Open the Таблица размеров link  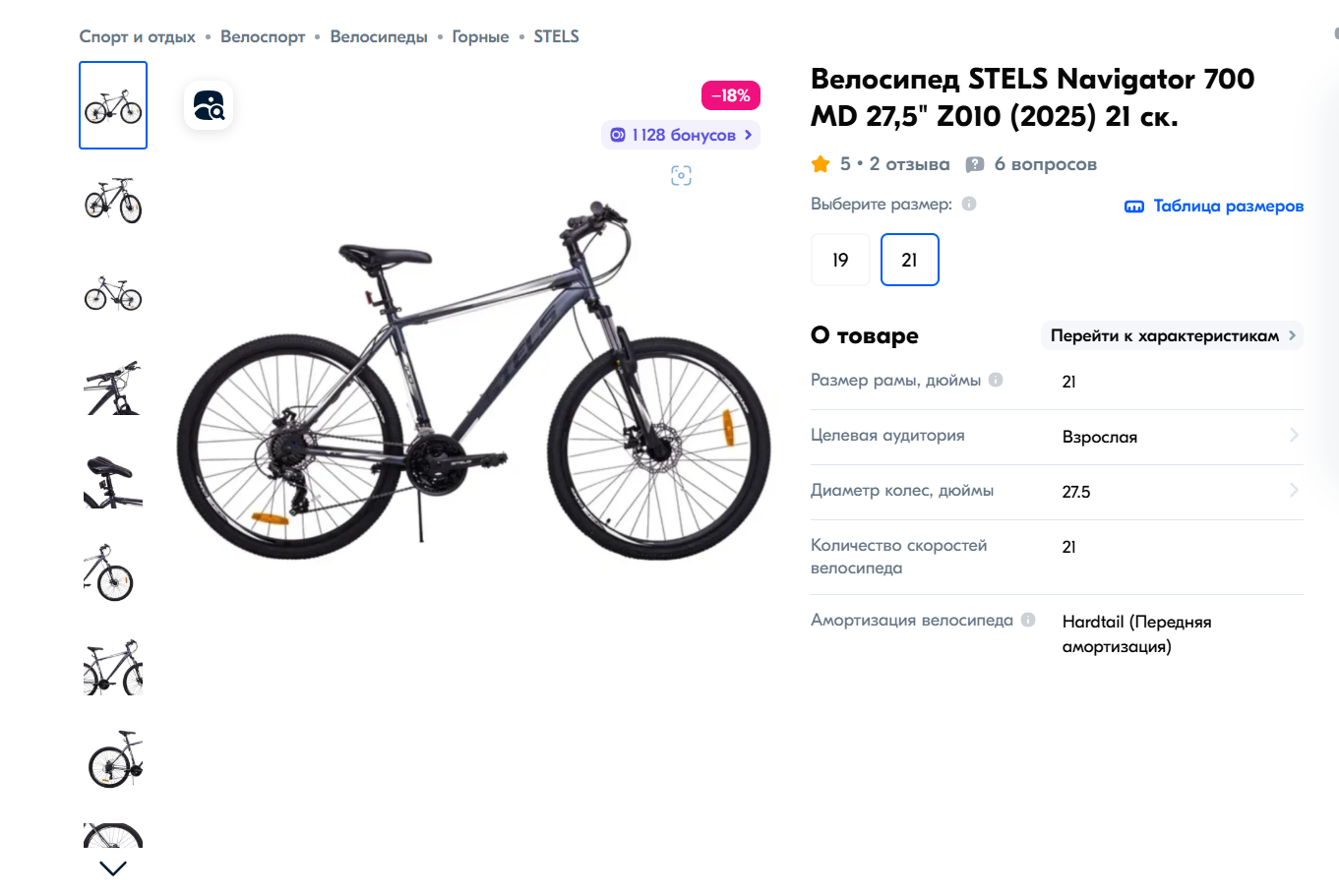1228,206
